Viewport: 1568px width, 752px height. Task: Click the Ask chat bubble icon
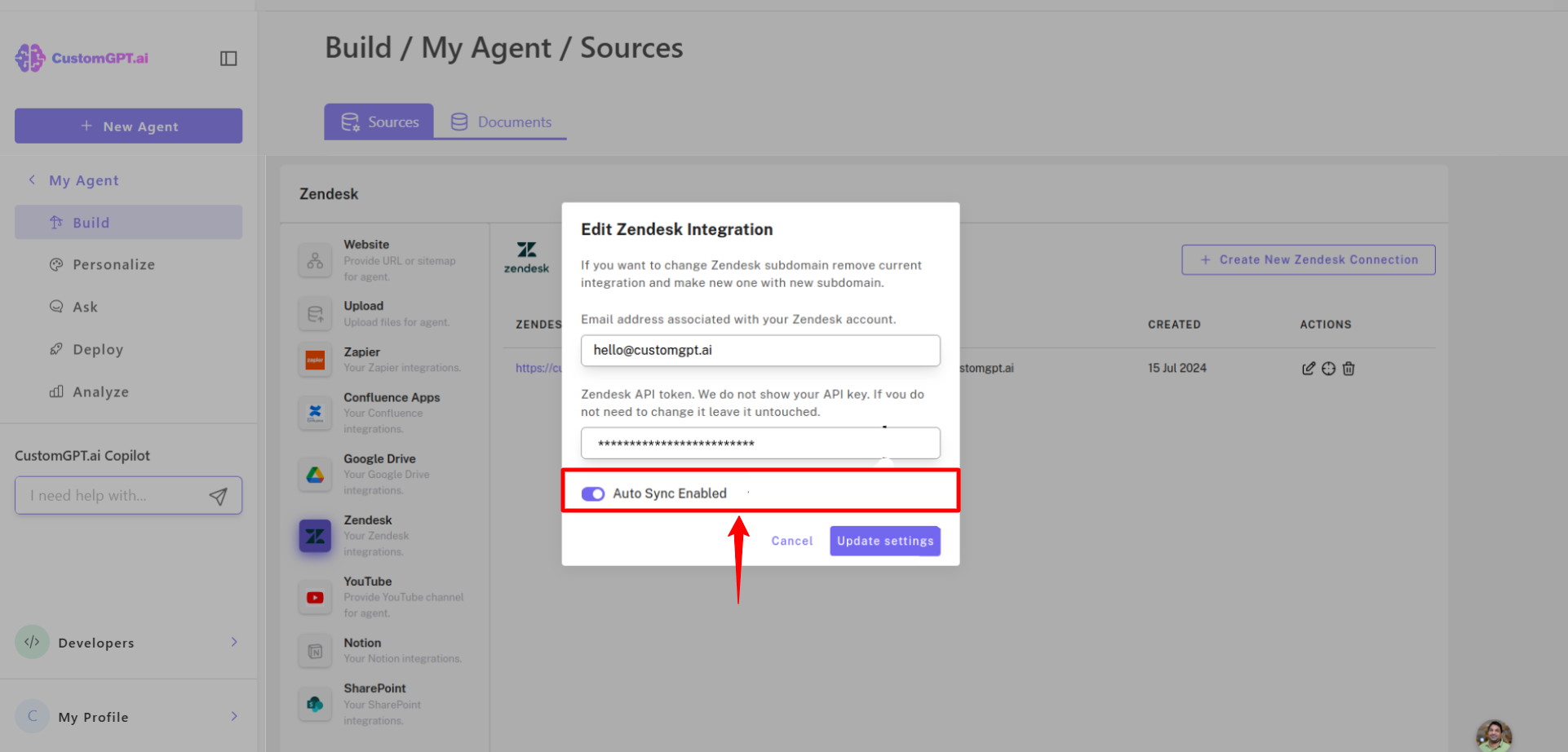pos(56,307)
